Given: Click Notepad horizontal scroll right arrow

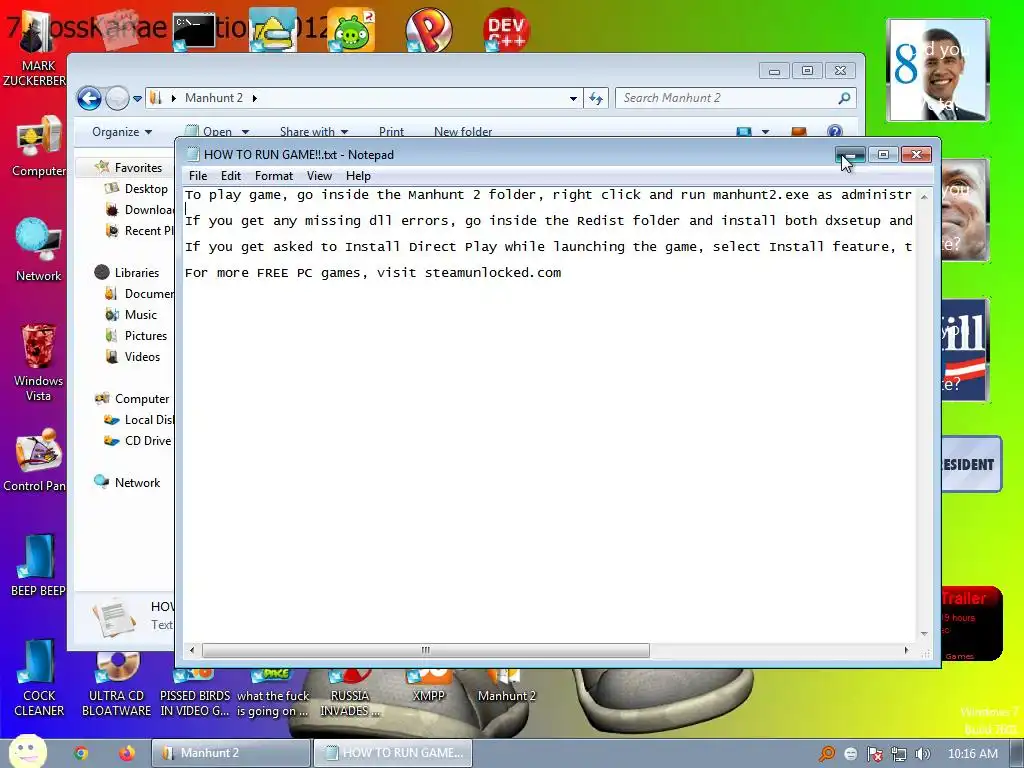Looking at the screenshot, I should [x=906, y=650].
